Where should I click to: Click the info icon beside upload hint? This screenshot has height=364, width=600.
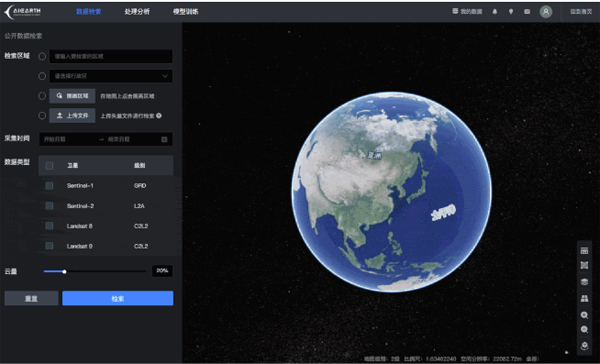click(x=159, y=116)
